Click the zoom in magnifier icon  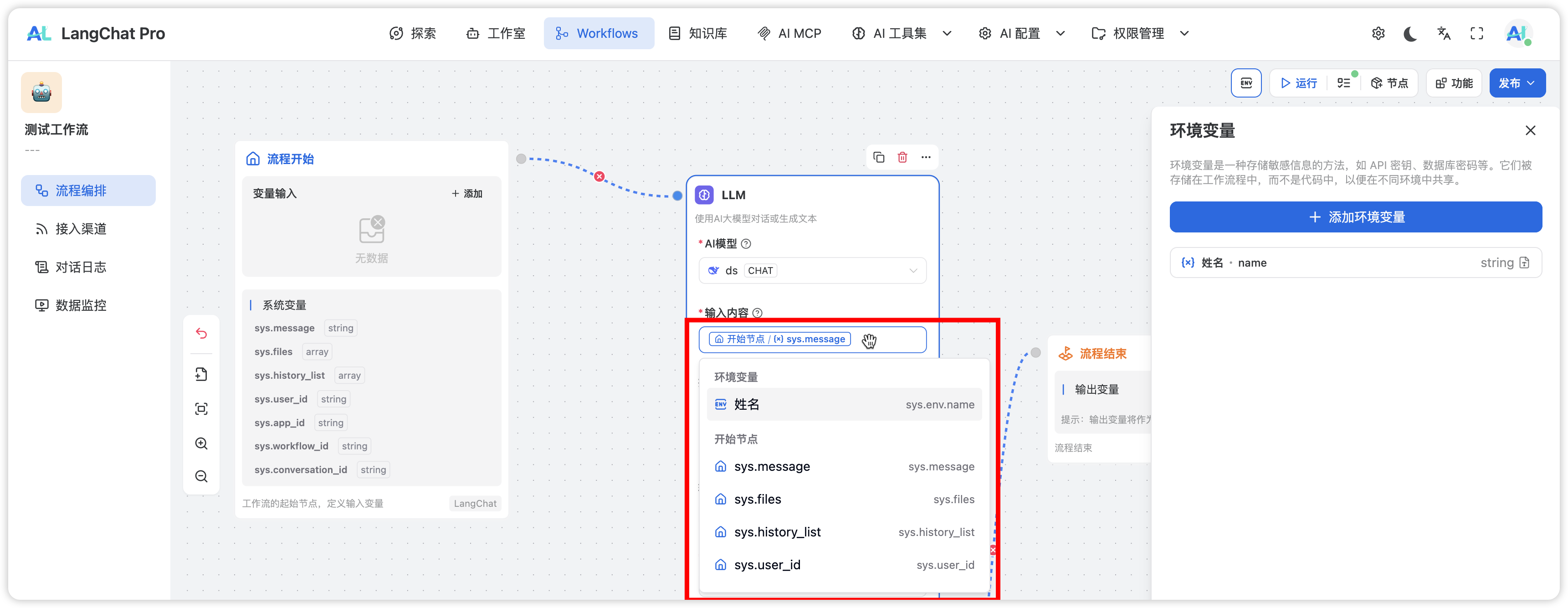(201, 443)
